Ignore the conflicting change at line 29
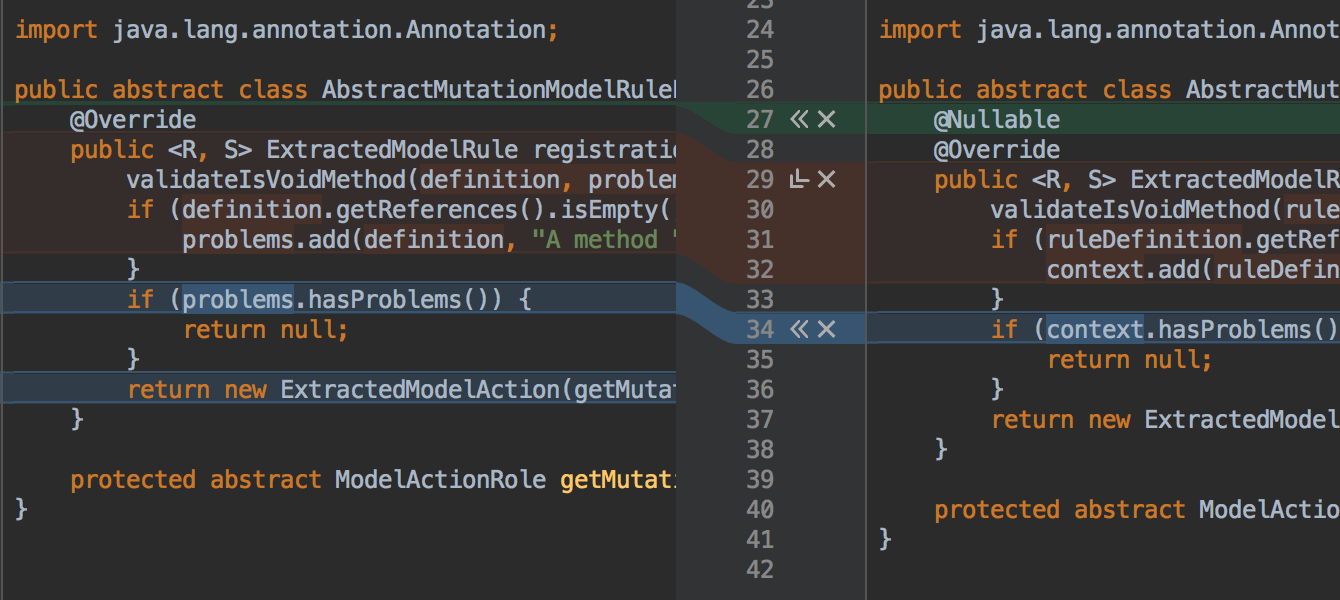Screen dimensions: 1340x600 (x=826, y=180)
